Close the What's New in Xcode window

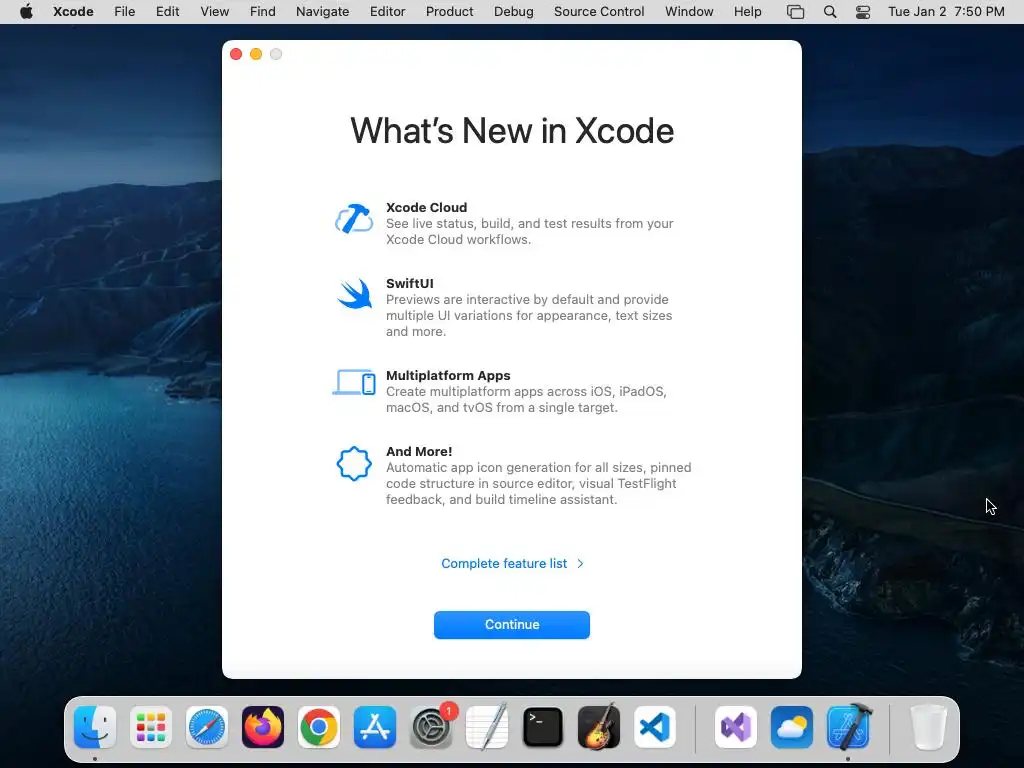[236, 54]
